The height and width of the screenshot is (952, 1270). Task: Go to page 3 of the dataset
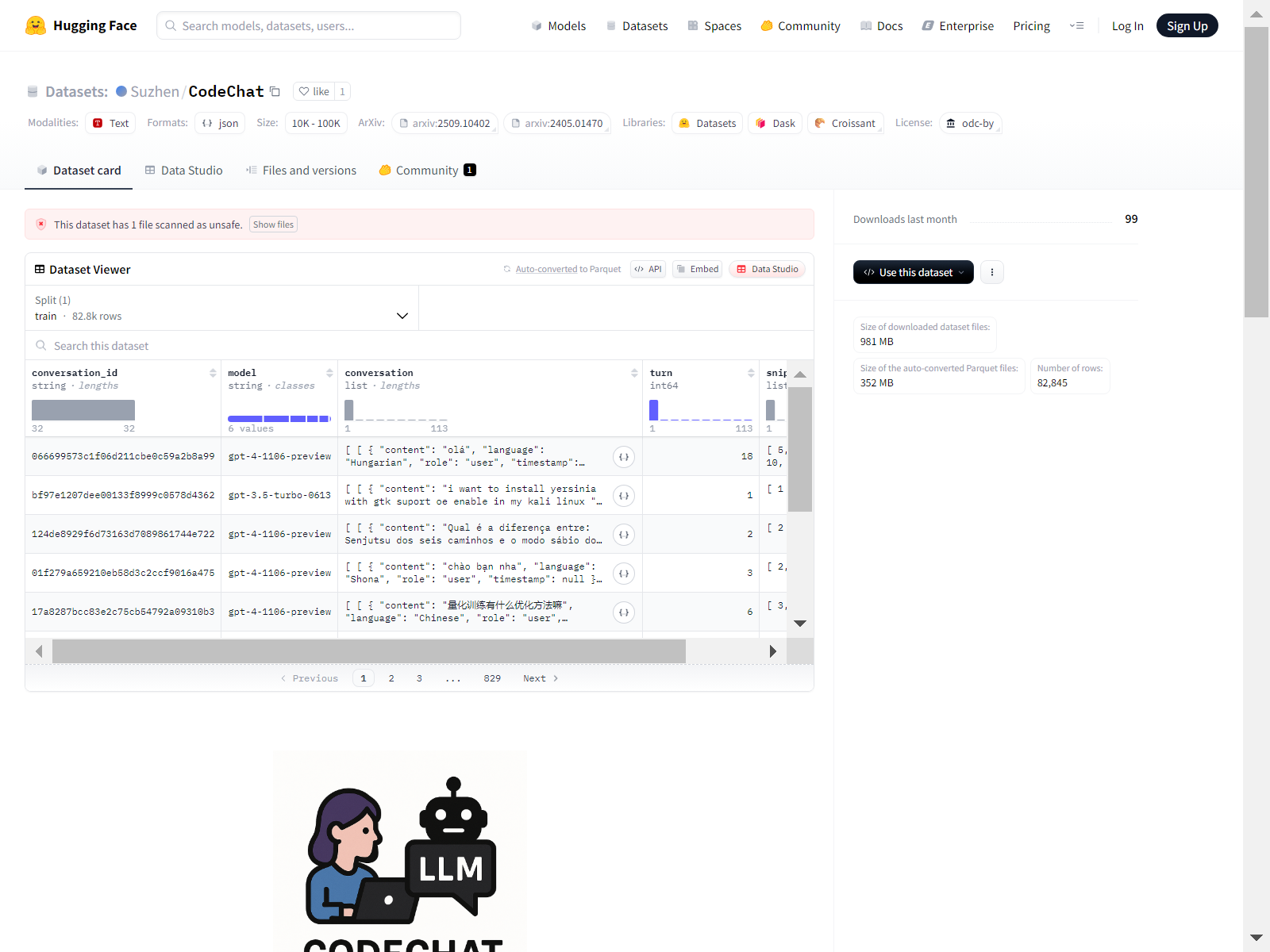click(x=419, y=678)
